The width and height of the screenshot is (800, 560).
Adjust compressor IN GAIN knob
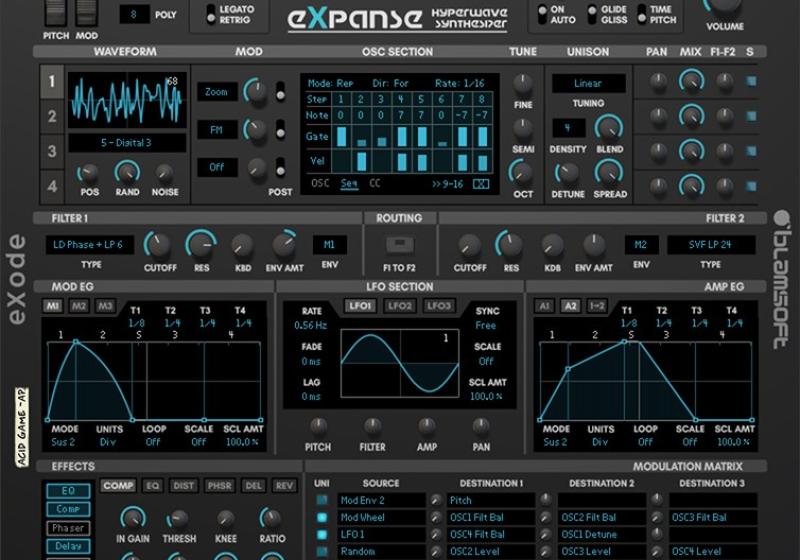(x=133, y=518)
